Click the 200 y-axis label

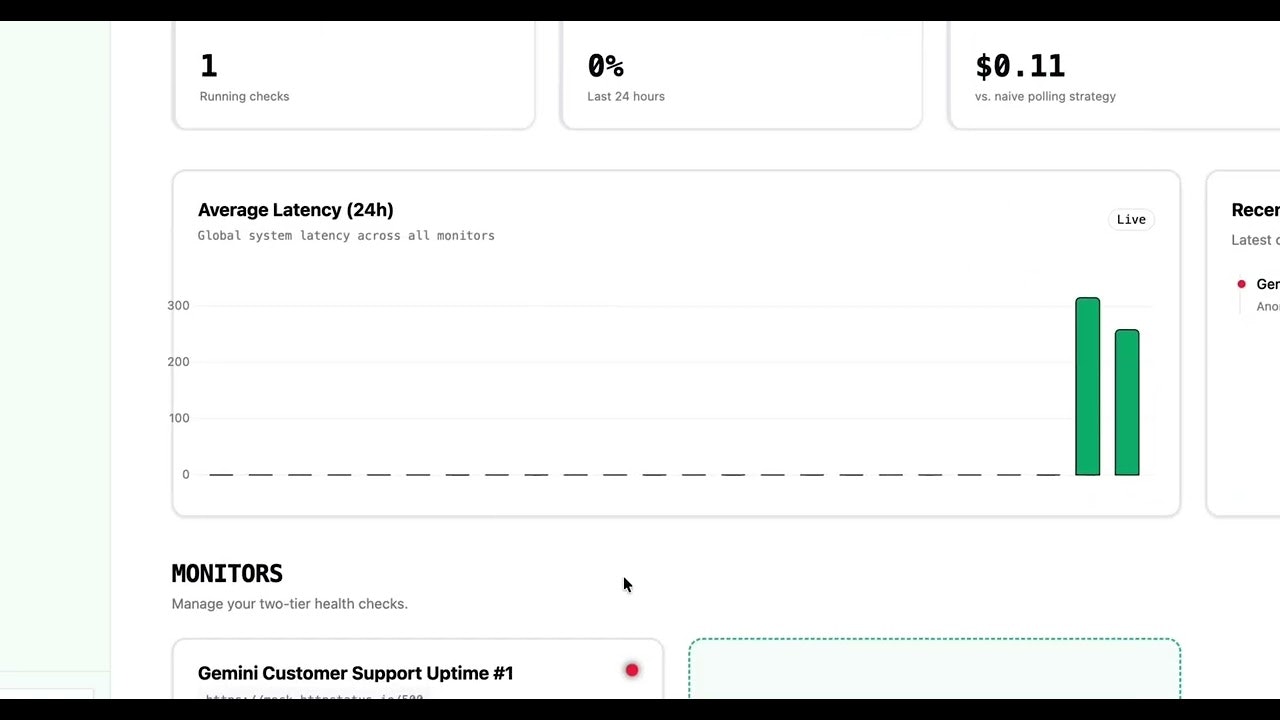point(178,362)
